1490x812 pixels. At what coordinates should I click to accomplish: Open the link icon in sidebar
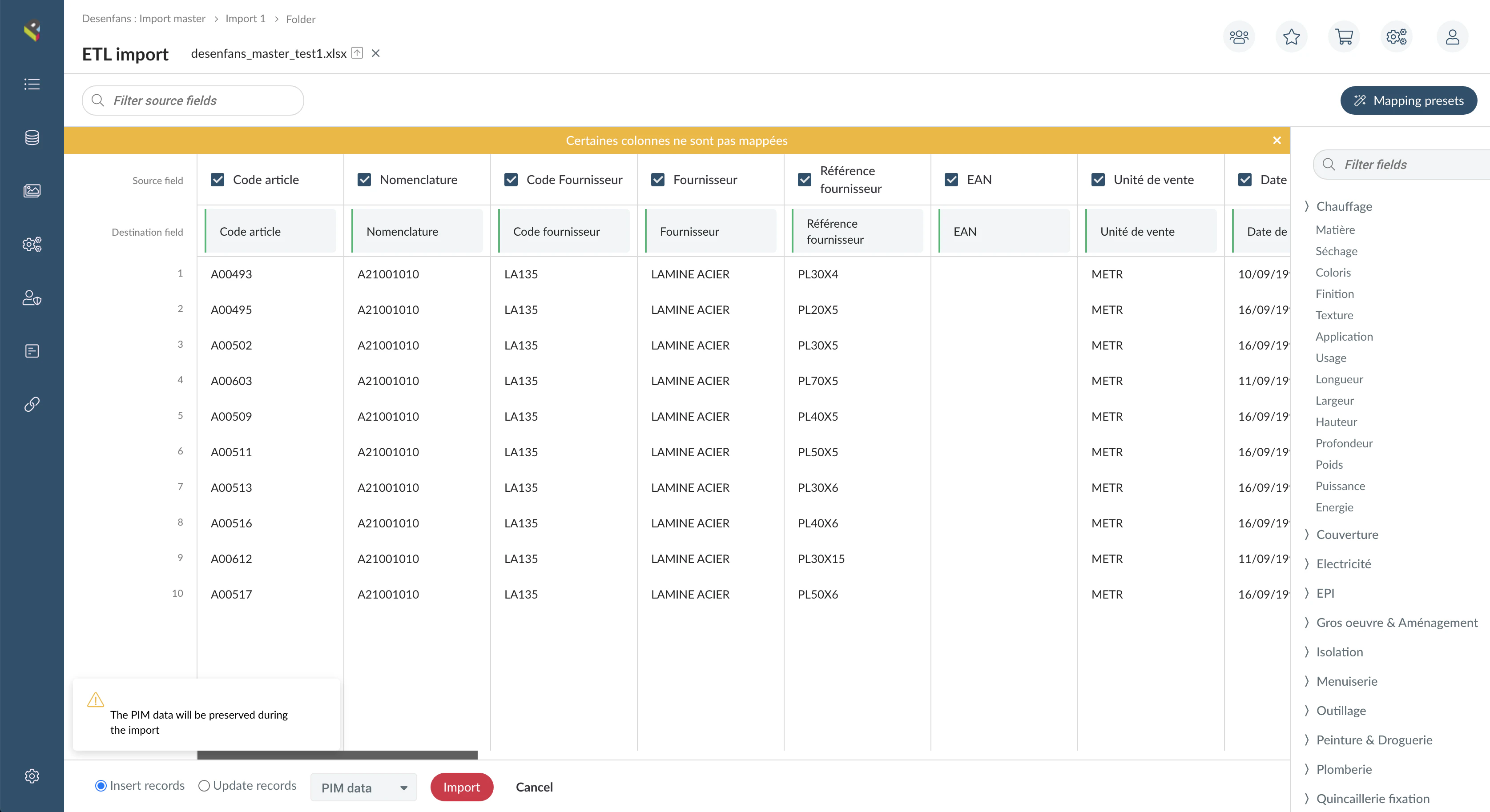click(32, 404)
